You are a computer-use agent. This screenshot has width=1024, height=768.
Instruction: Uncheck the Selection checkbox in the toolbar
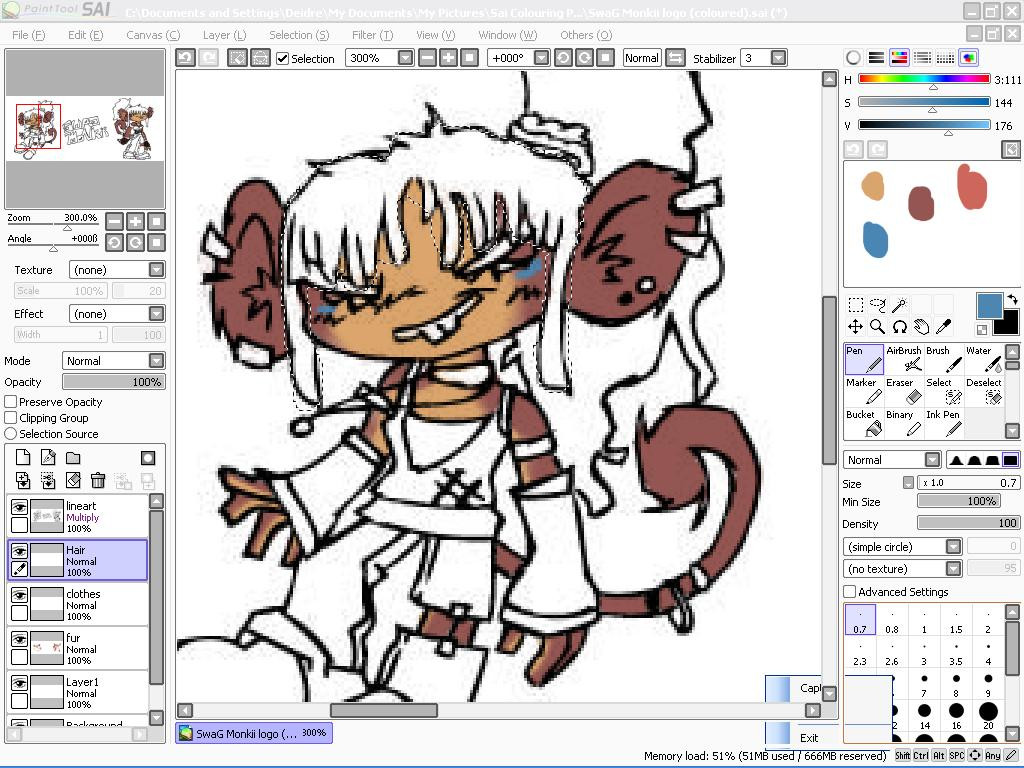283,59
